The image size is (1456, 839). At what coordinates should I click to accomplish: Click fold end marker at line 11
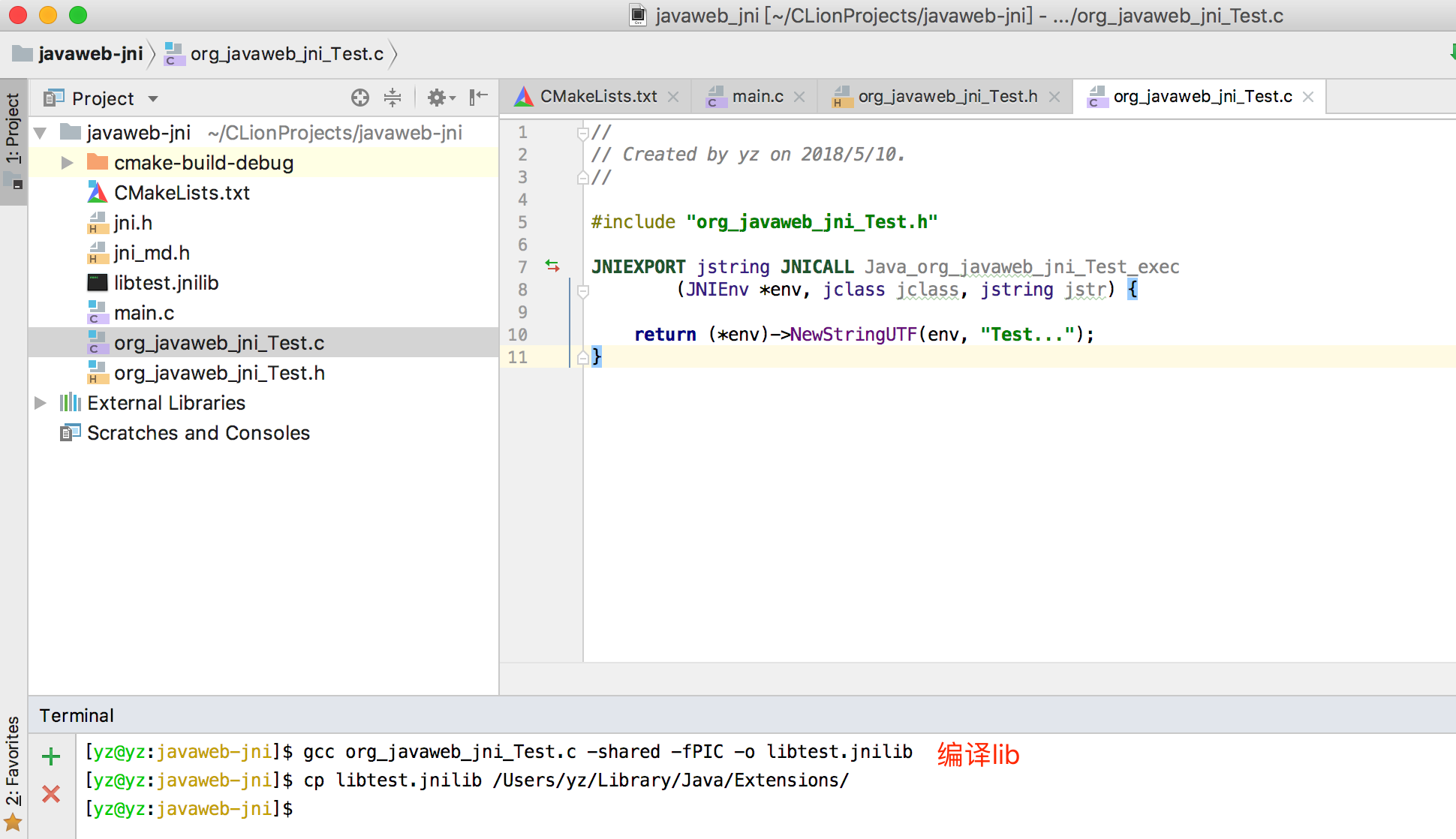(x=582, y=358)
